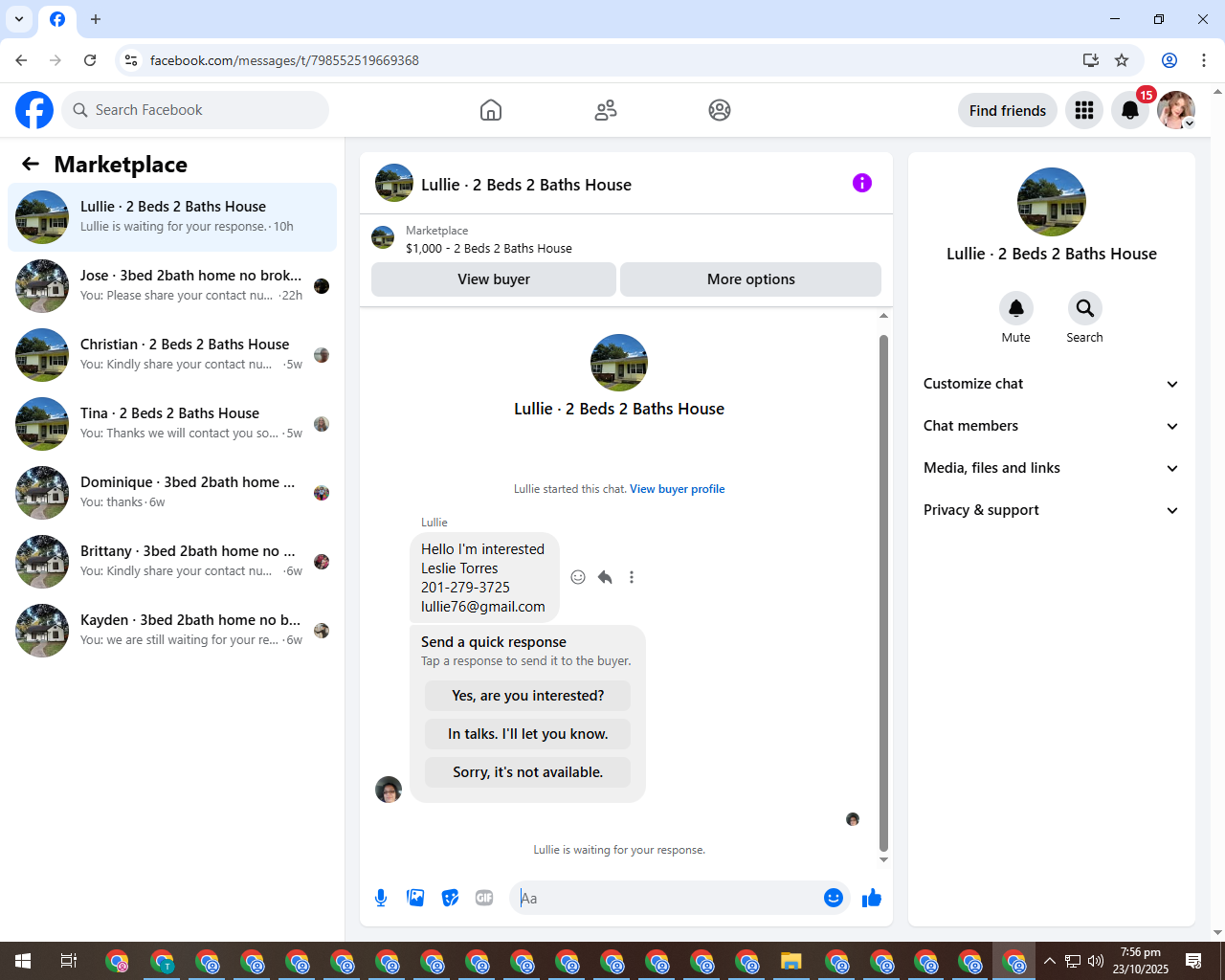The image size is (1225, 980).
Task: Open the Tina 2 Beds 2 Baths conversation
Action: (172, 424)
